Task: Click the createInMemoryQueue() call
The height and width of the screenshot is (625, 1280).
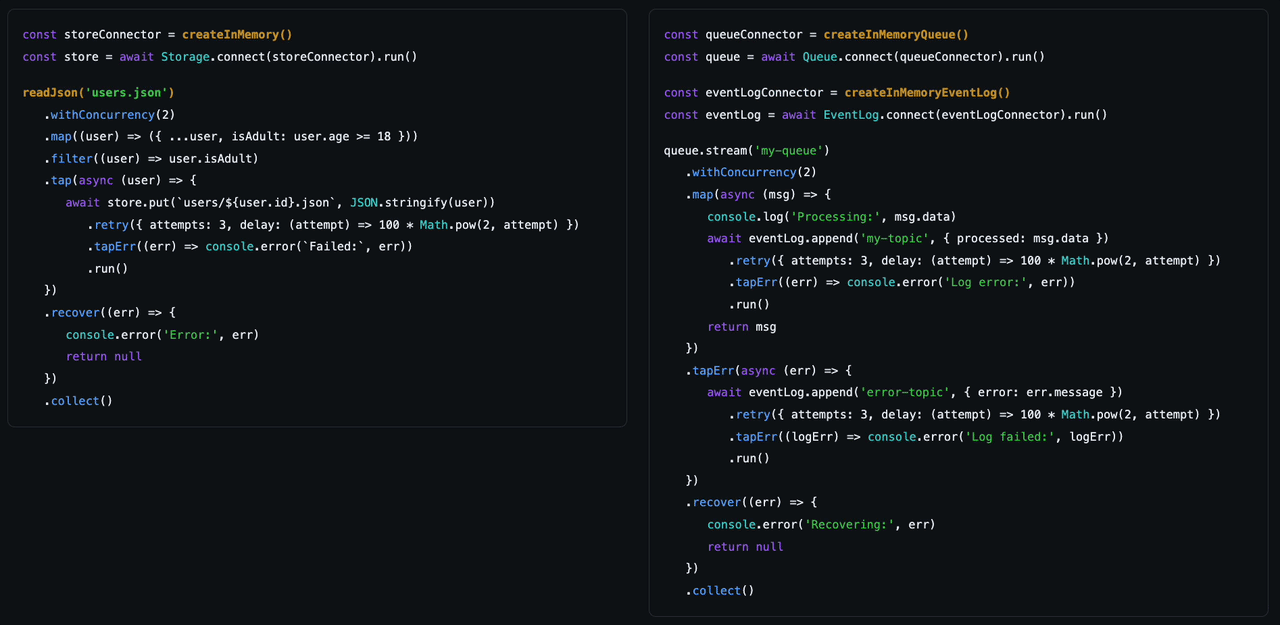Action: click(896, 35)
